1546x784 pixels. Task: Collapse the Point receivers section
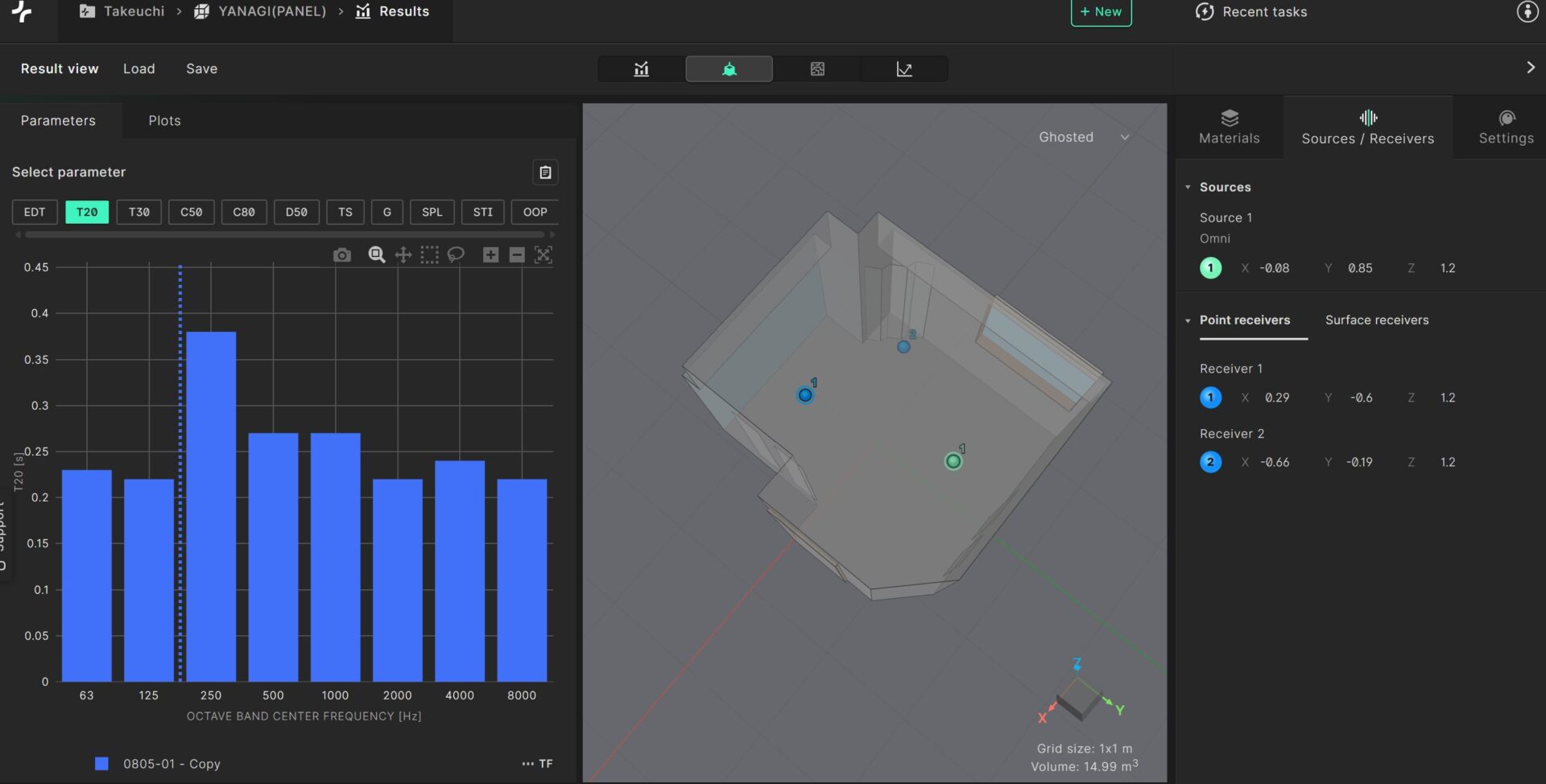click(x=1188, y=320)
